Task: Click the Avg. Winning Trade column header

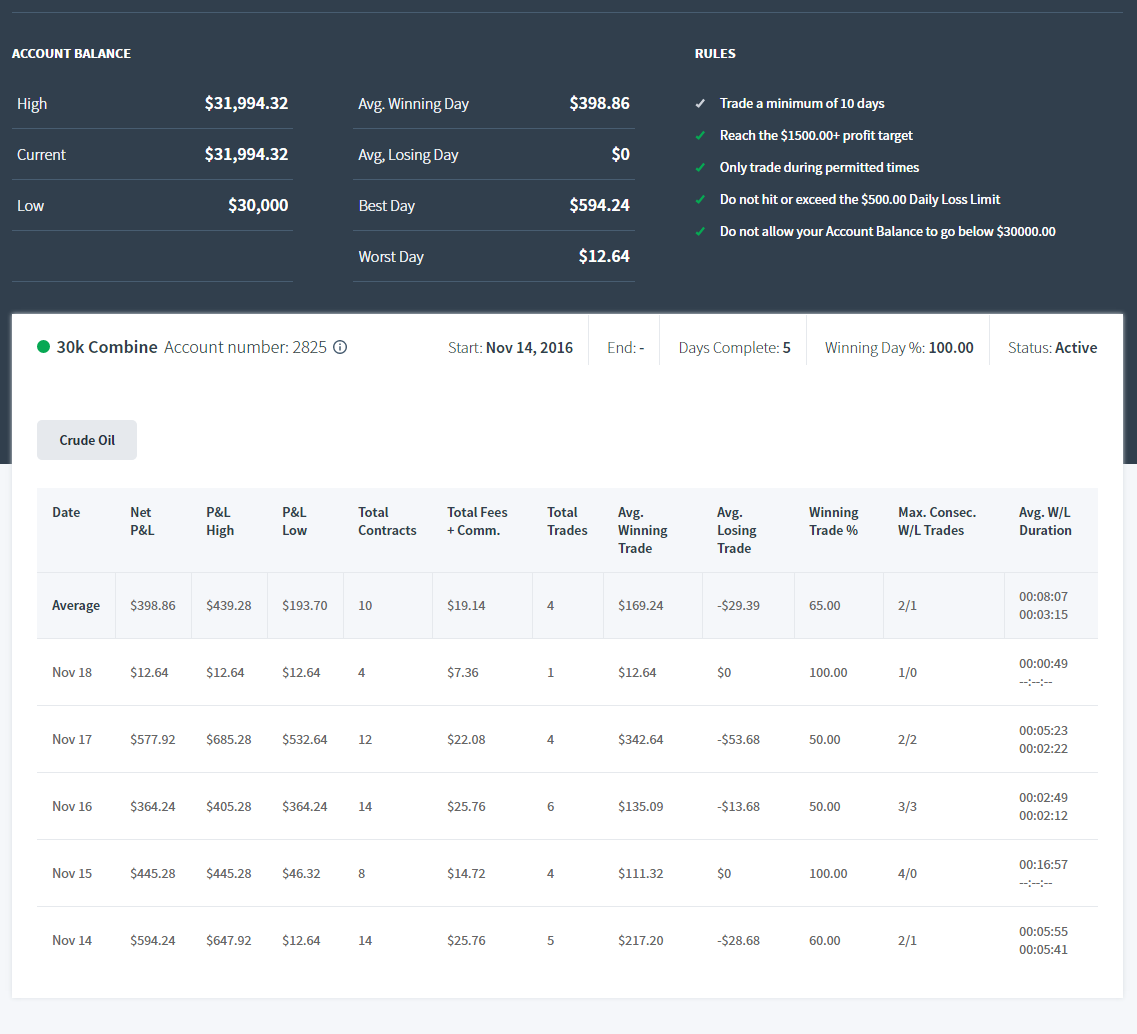Action: point(642,531)
